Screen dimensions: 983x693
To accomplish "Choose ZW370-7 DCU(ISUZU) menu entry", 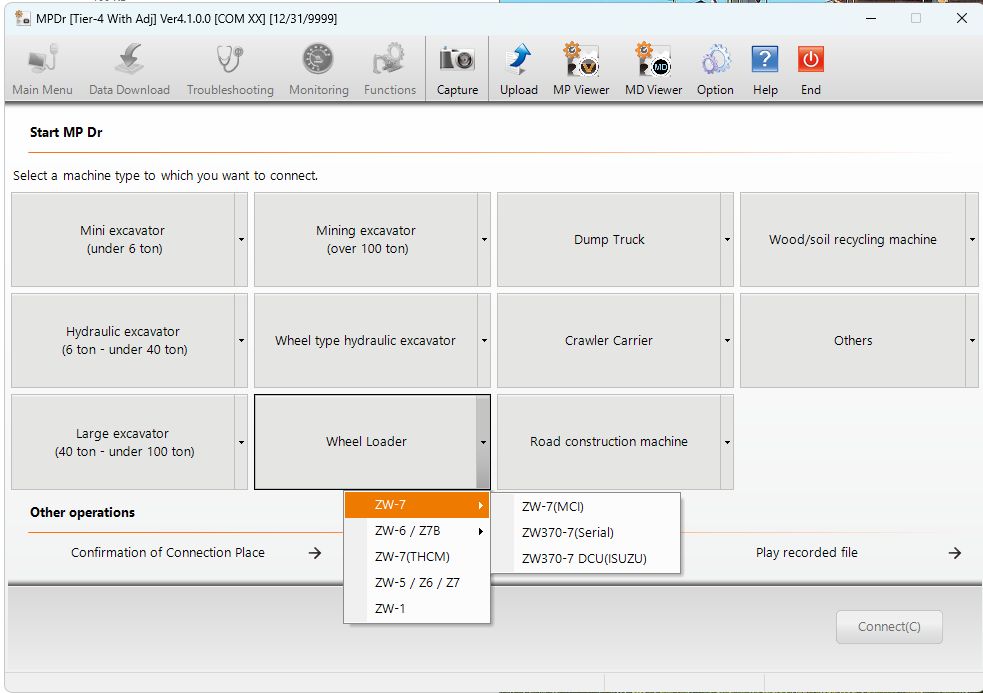I will (x=586, y=558).
